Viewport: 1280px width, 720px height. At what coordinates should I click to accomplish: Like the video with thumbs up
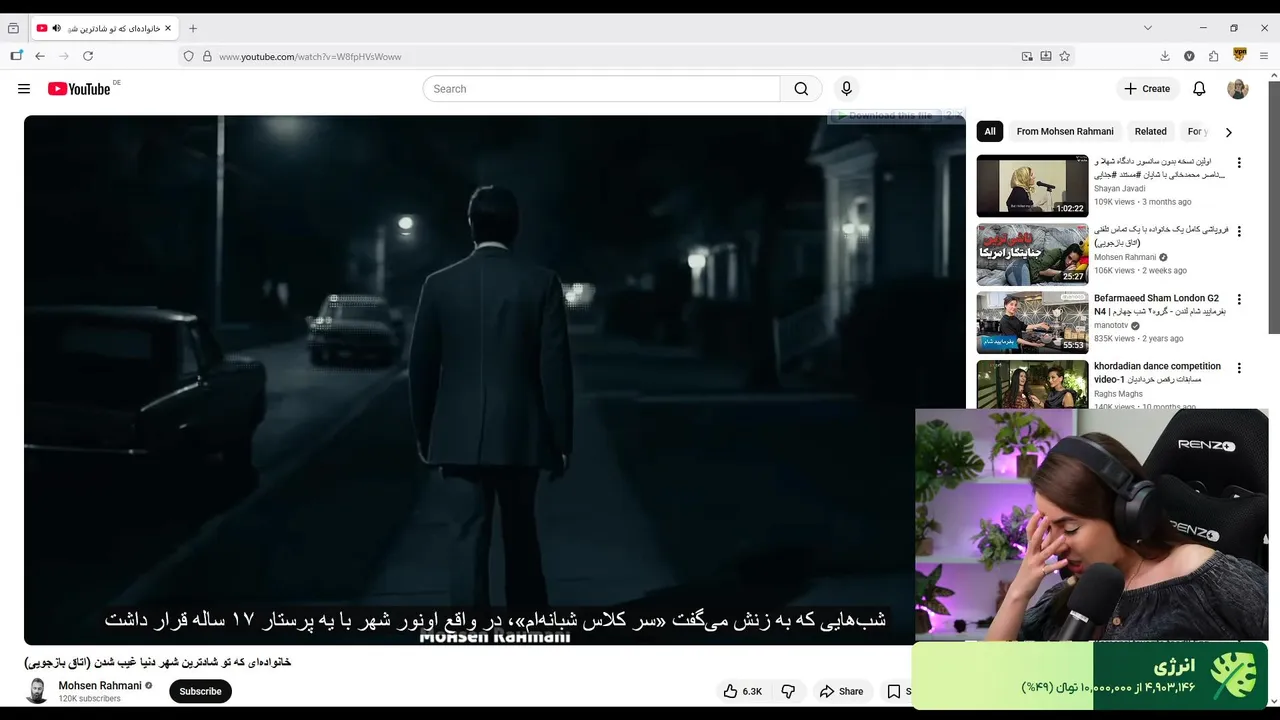click(x=742, y=691)
